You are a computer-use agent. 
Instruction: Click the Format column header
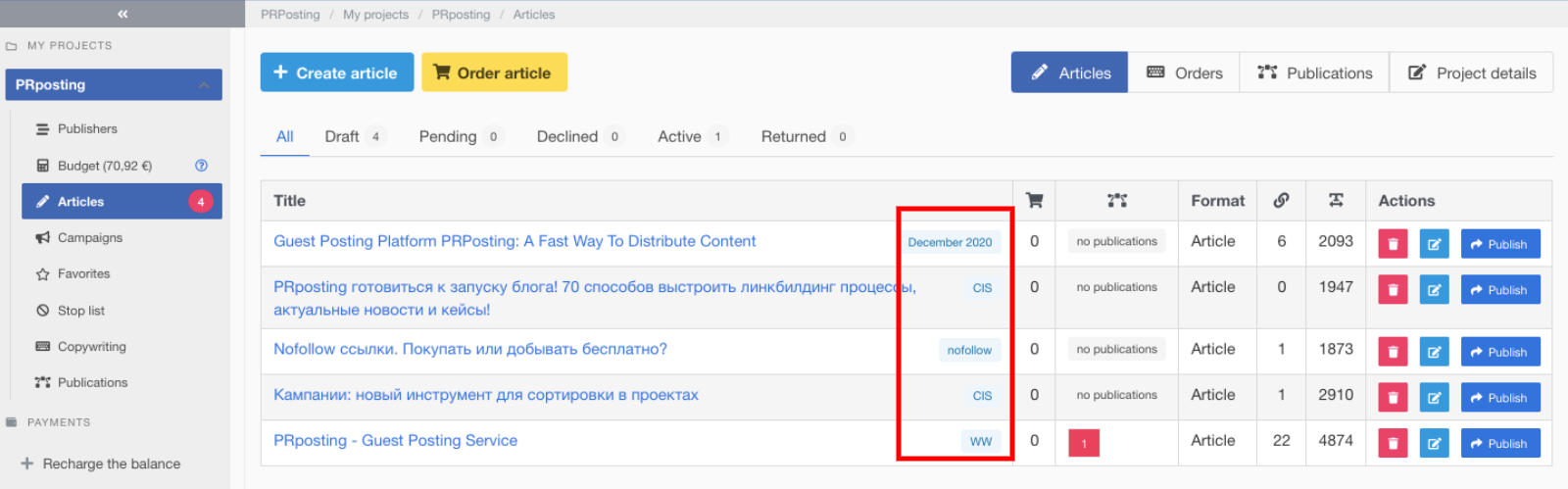tap(1218, 200)
